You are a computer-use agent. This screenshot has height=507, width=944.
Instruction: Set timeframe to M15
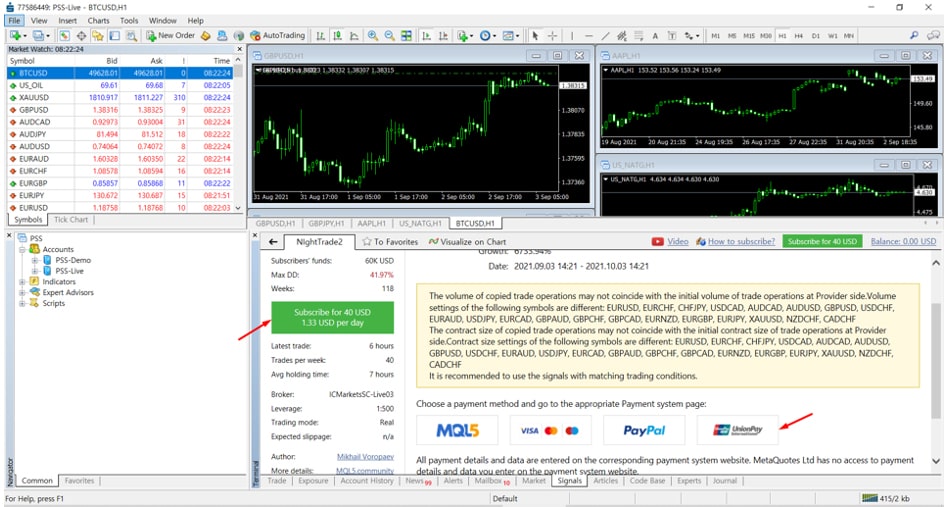click(749, 36)
